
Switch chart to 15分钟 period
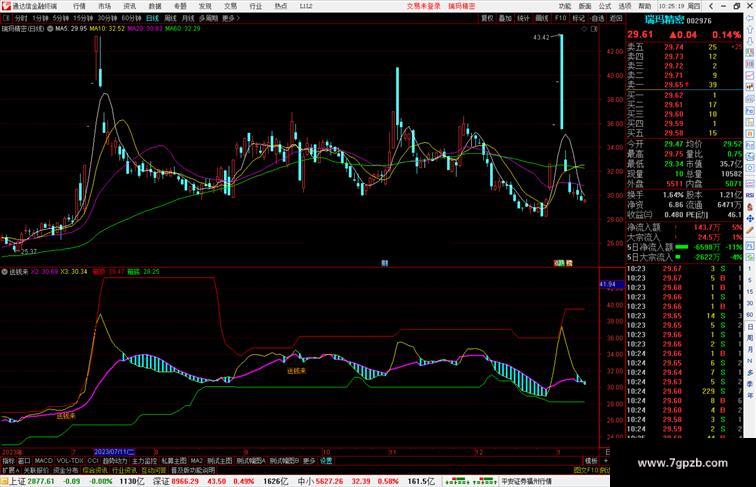(x=83, y=18)
